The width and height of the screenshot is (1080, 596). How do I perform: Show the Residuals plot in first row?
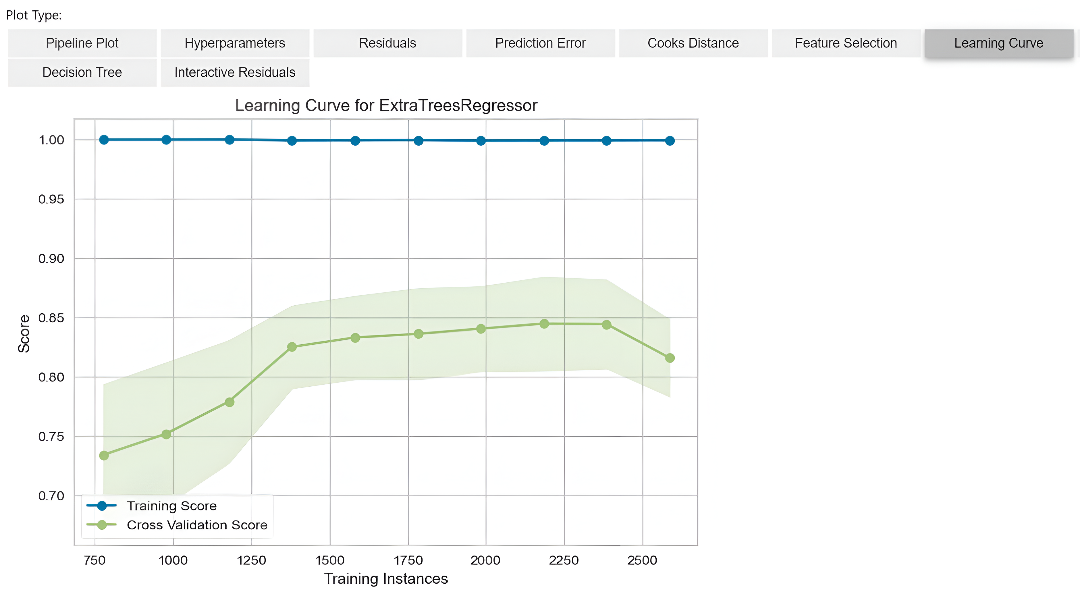[x=388, y=43]
